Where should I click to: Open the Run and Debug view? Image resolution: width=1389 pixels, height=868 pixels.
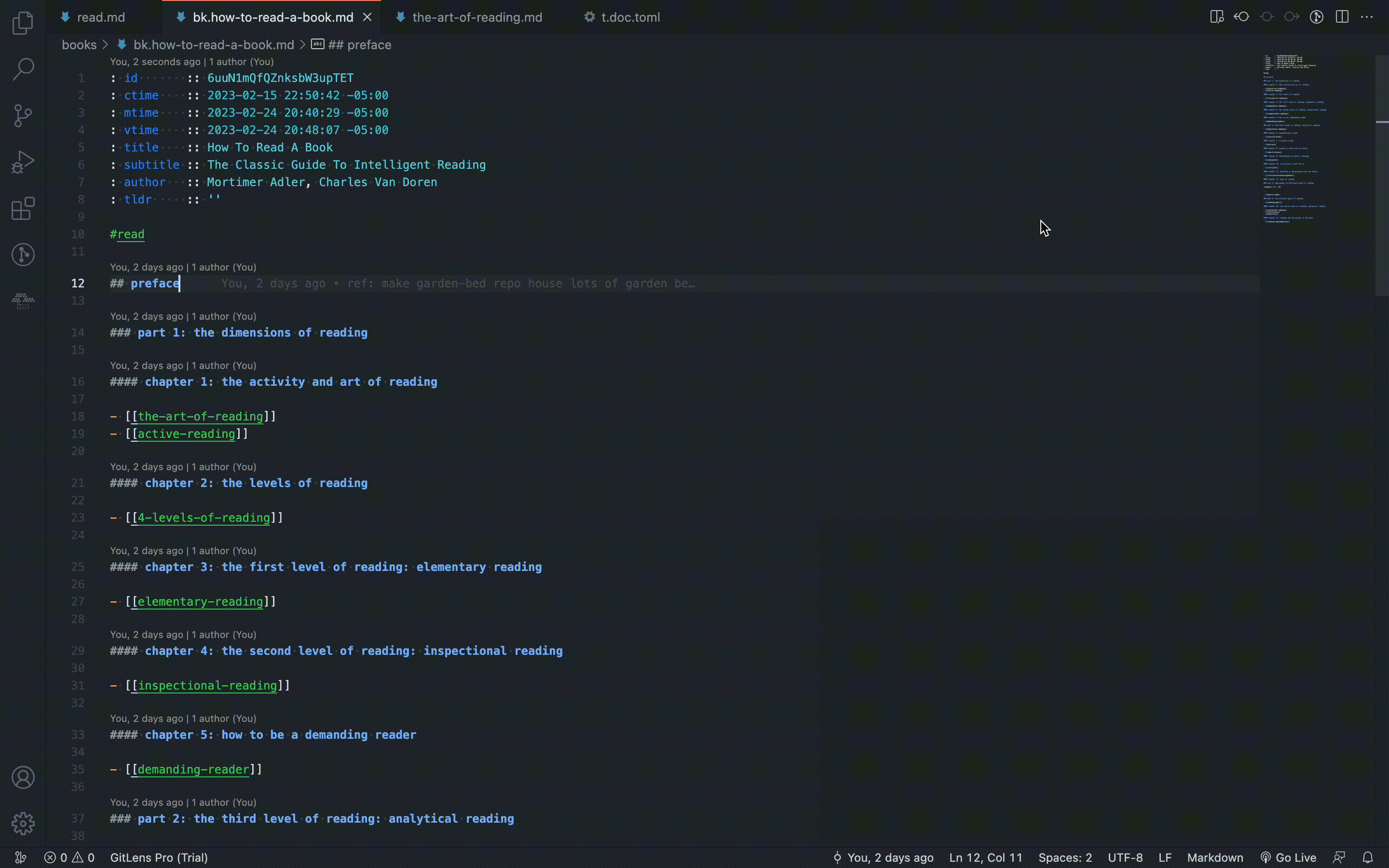(x=23, y=162)
